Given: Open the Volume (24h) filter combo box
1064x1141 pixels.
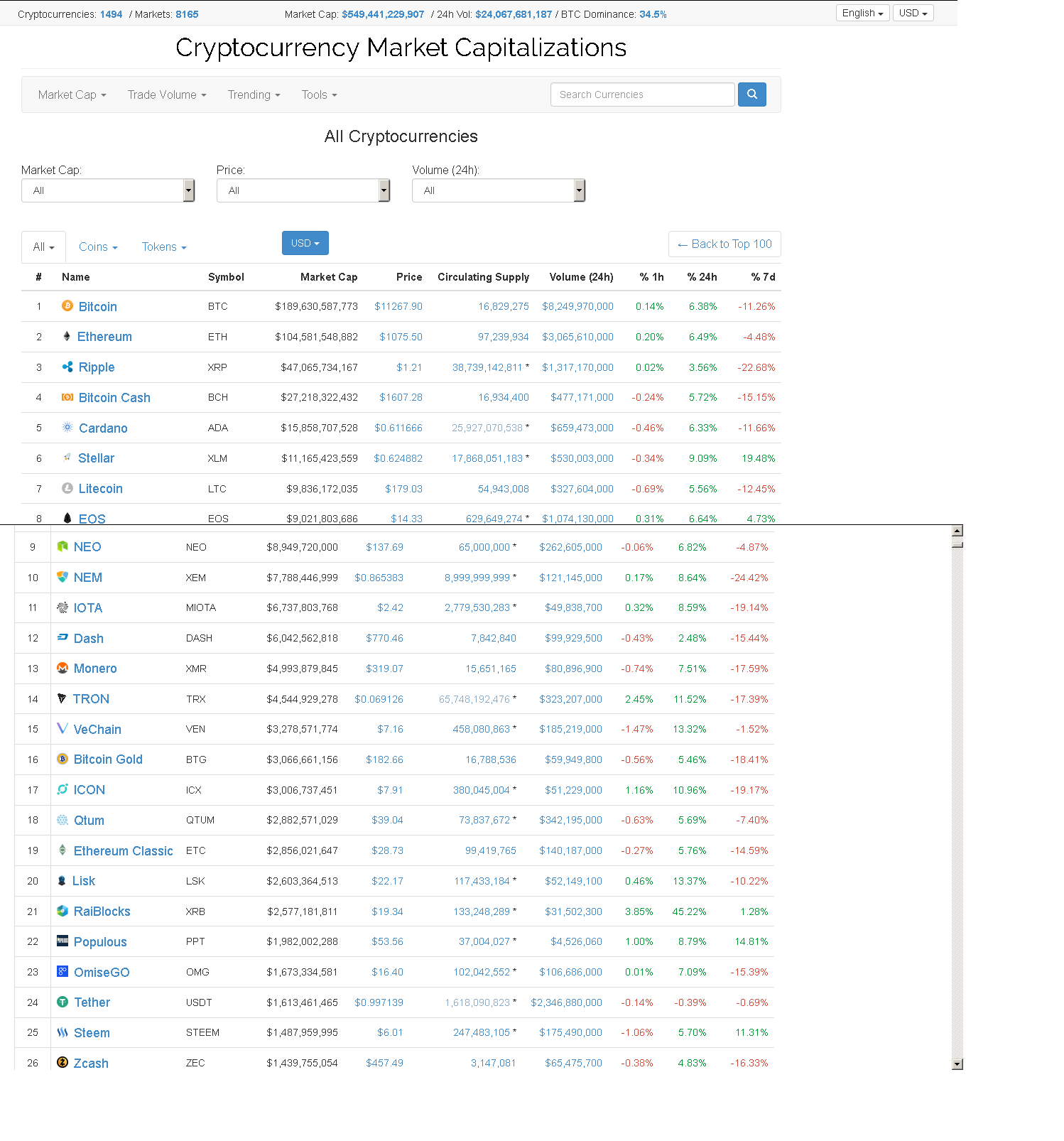Looking at the screenshot, I should [499, 190].
